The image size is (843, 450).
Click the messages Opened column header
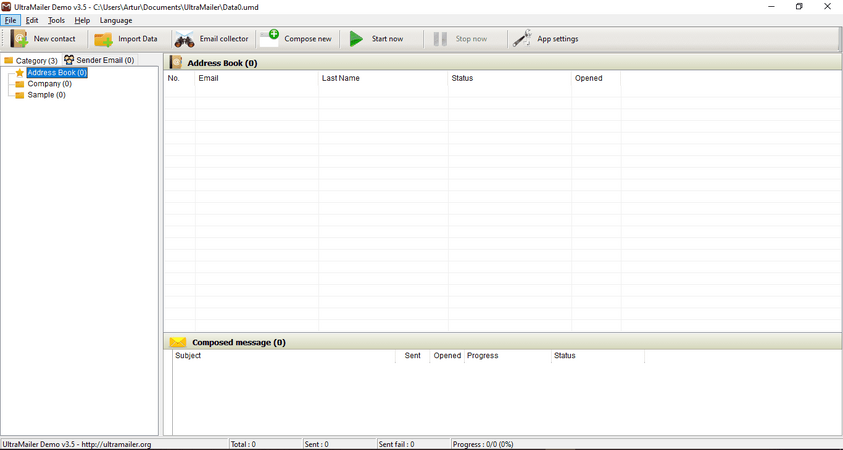tap(447, 356)
